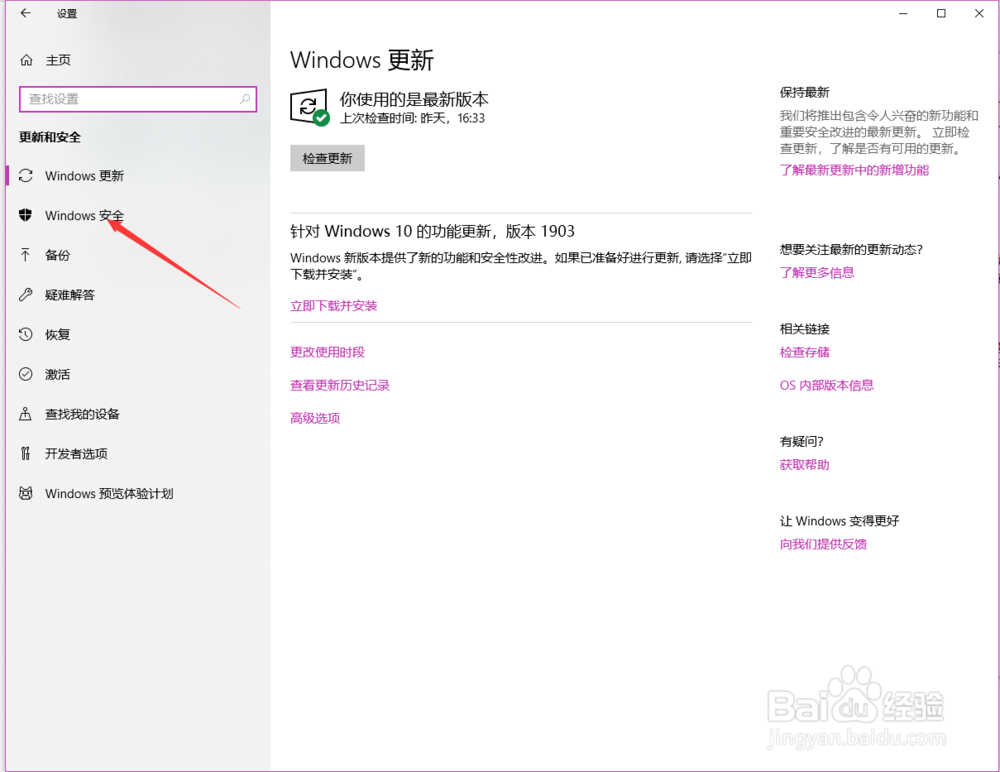Go back with the arrow icon
The image size is (1000, 772).
(26, 13)
